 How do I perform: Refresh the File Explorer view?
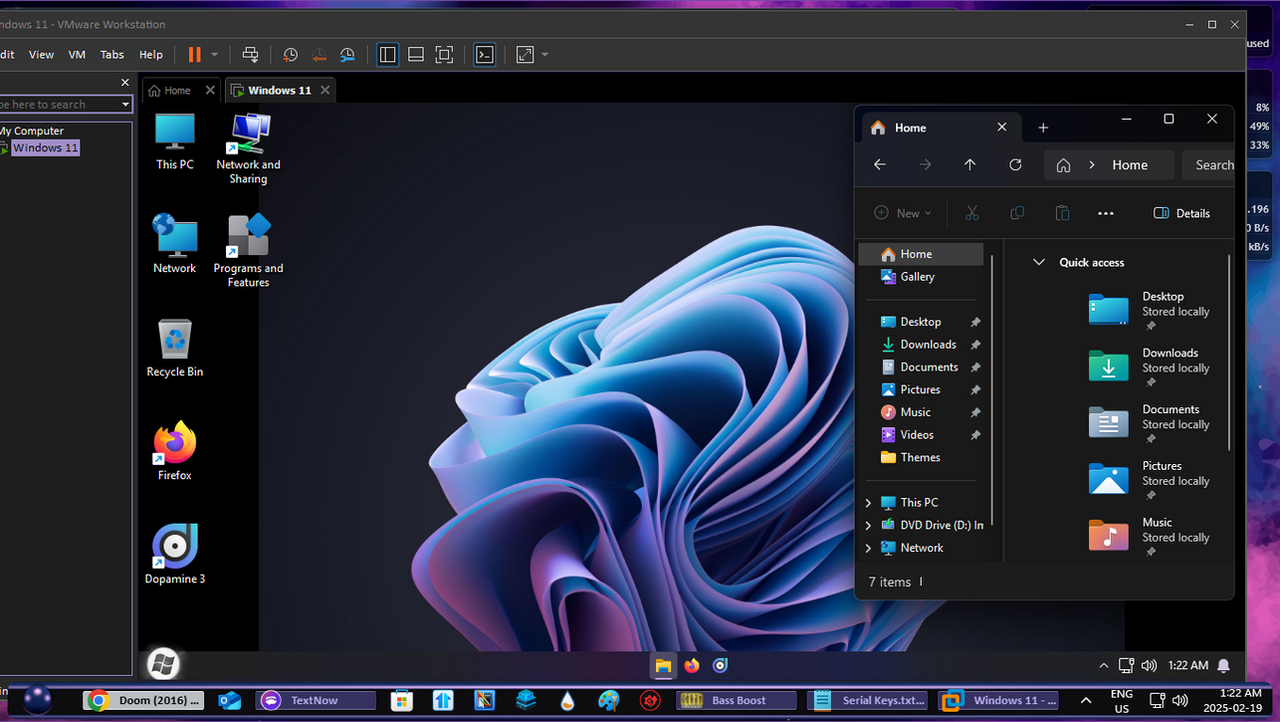[x=1015, y=165]
